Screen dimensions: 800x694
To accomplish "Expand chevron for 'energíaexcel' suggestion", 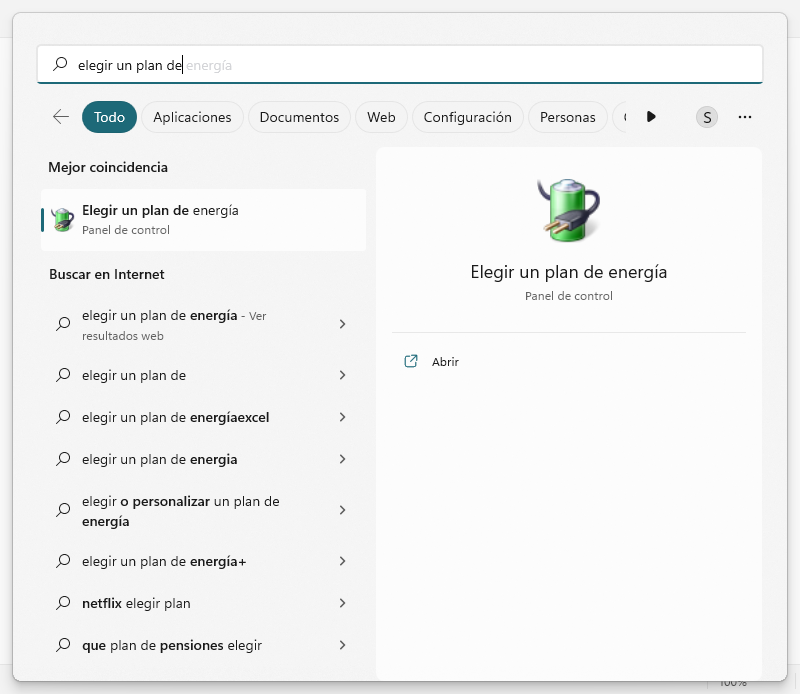I will pyautogui.click(x=342, y=417).
